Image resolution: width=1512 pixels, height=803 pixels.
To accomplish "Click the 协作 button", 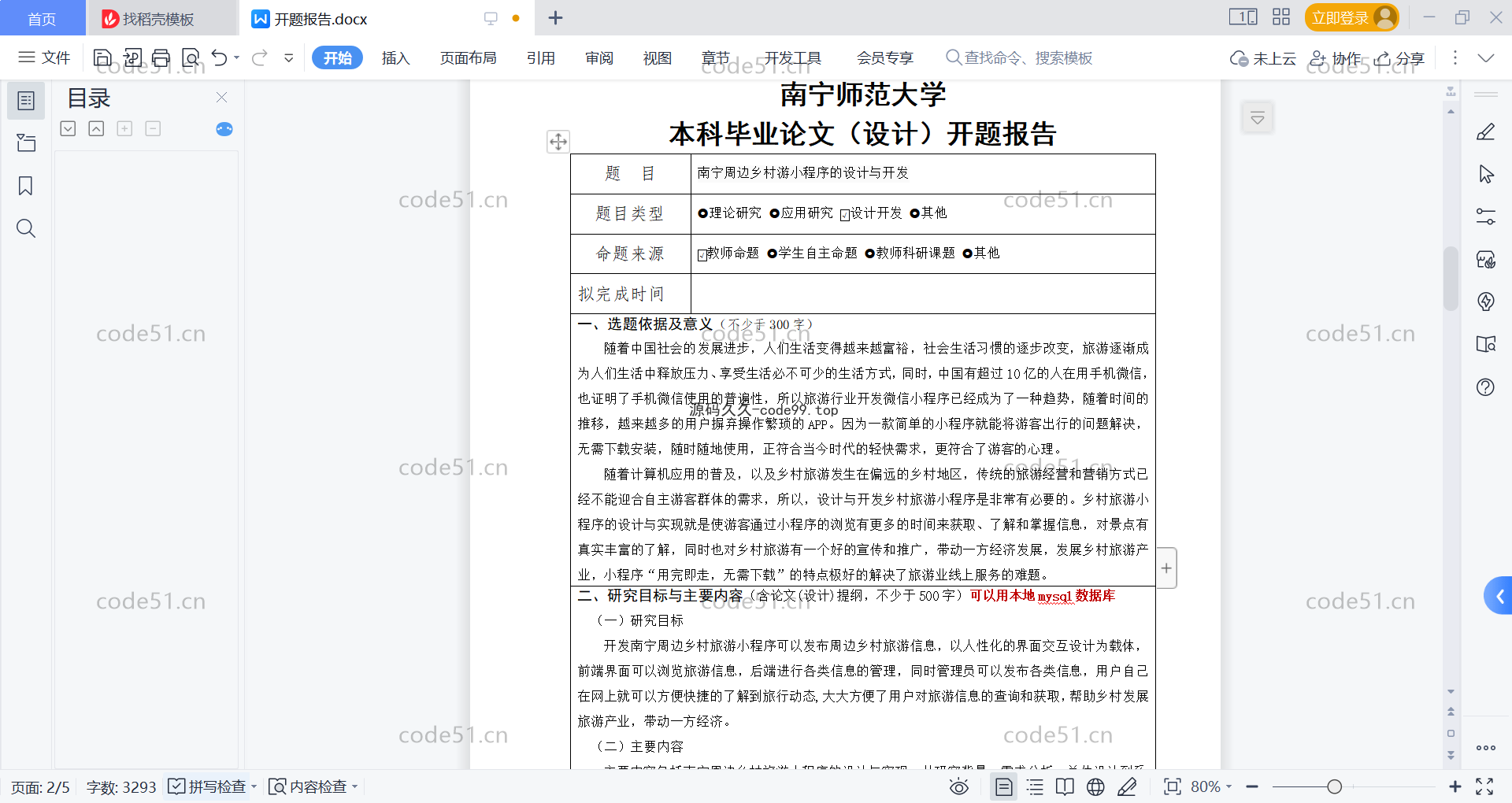I will point(1335,58).
